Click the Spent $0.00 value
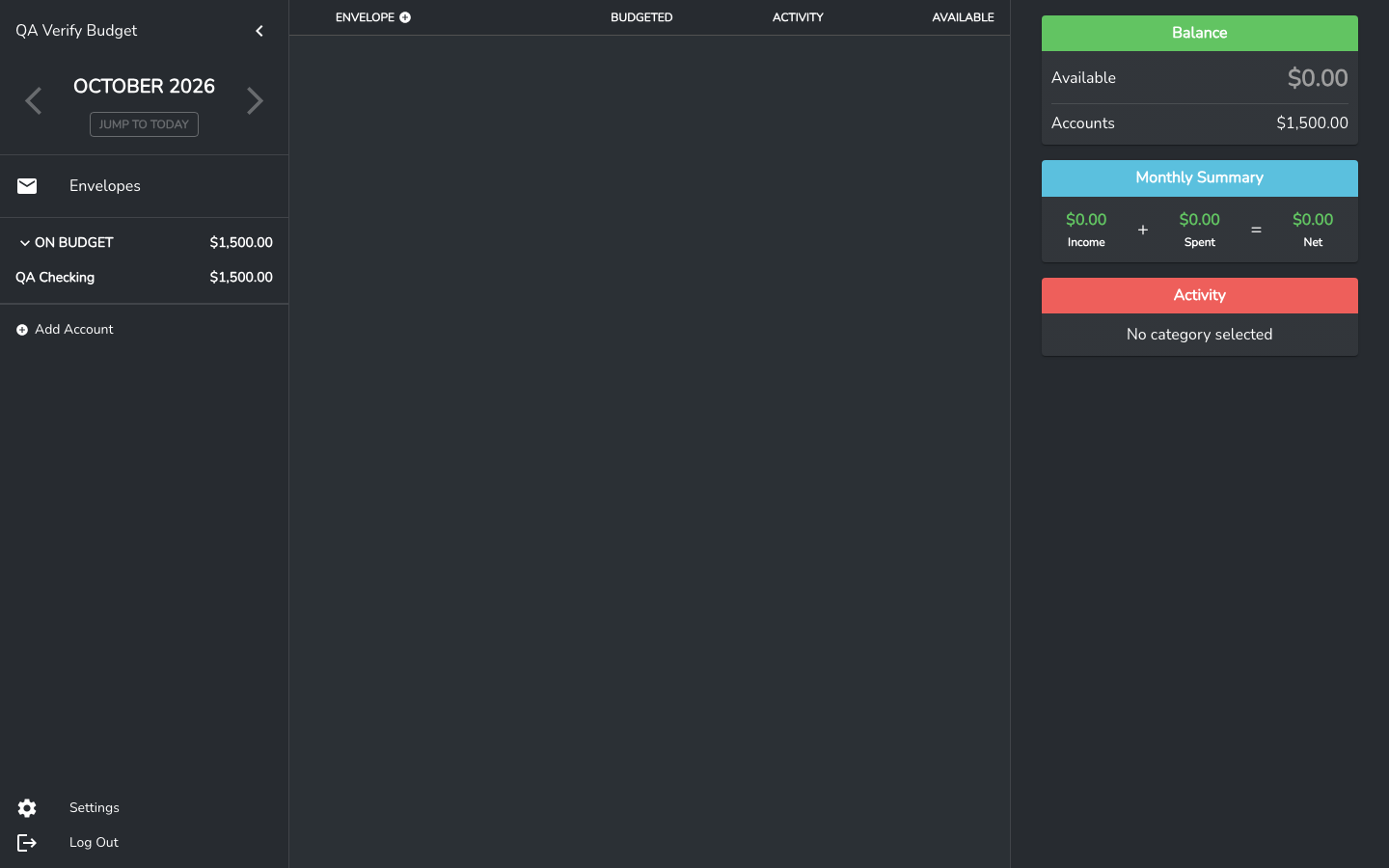This screenshot has width=1389, height=868. [x=1200, y=220]
